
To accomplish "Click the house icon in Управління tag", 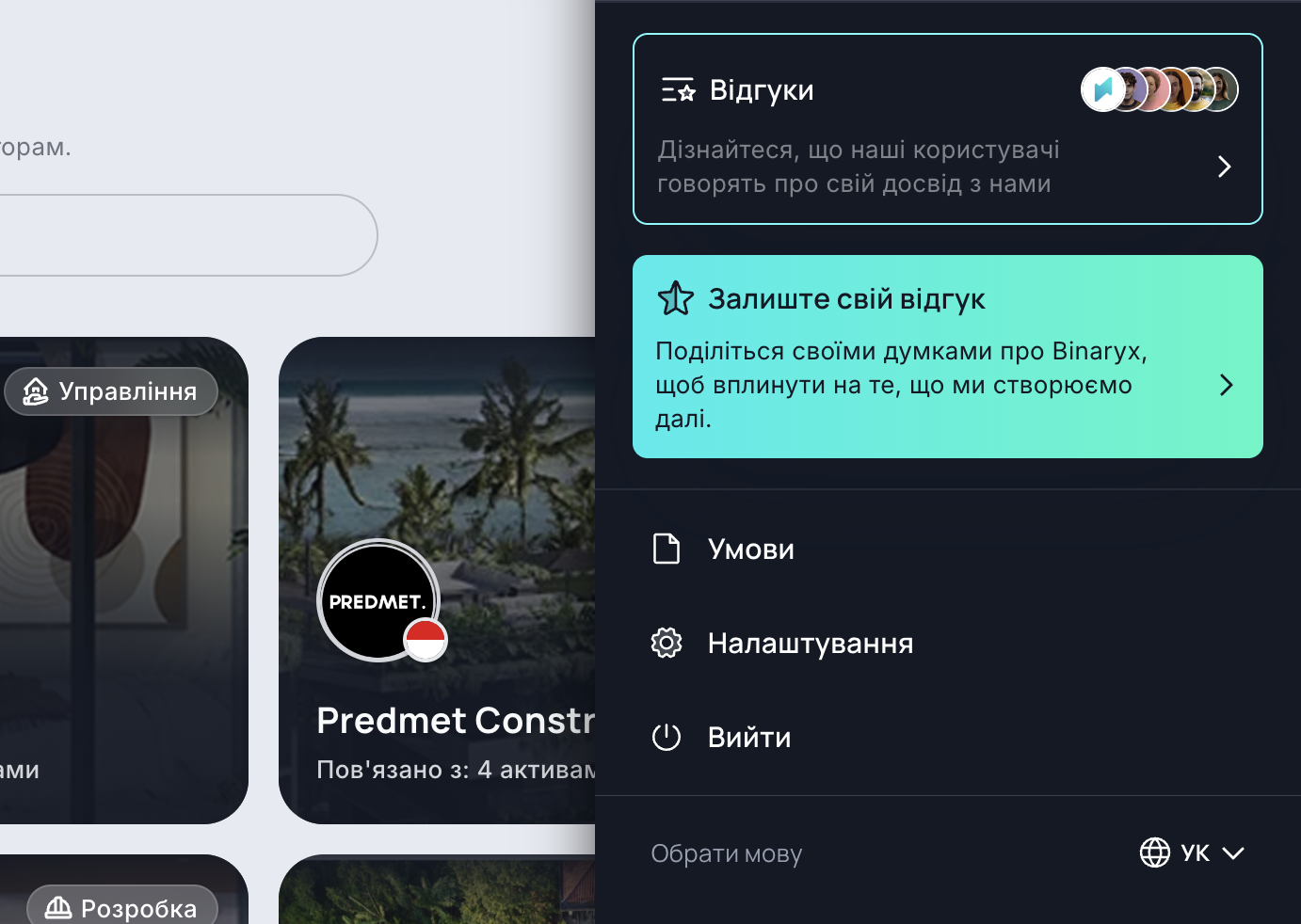I will [36, 390].
